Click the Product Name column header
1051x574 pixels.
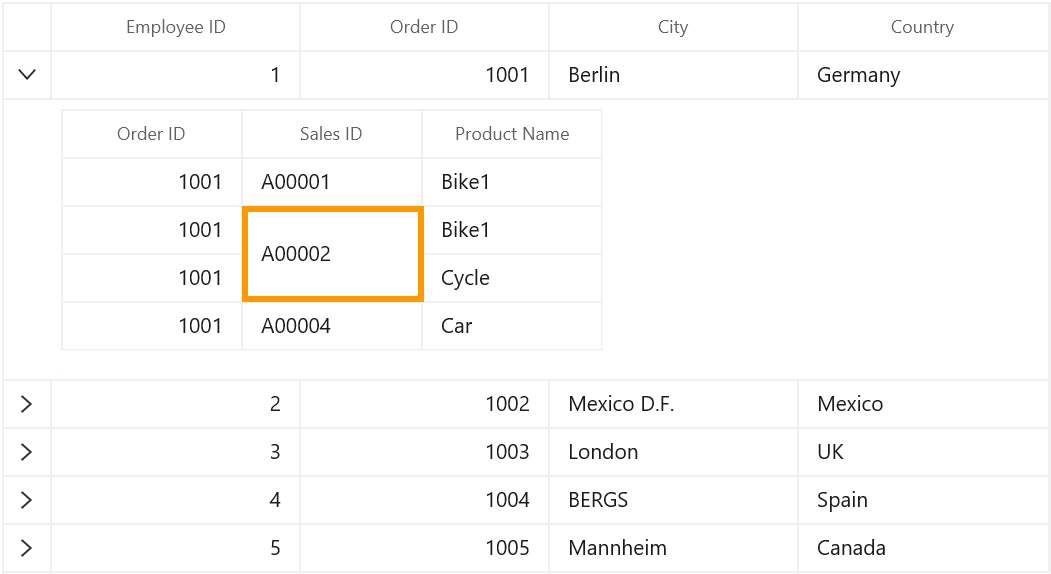click(x=512, y=134)
